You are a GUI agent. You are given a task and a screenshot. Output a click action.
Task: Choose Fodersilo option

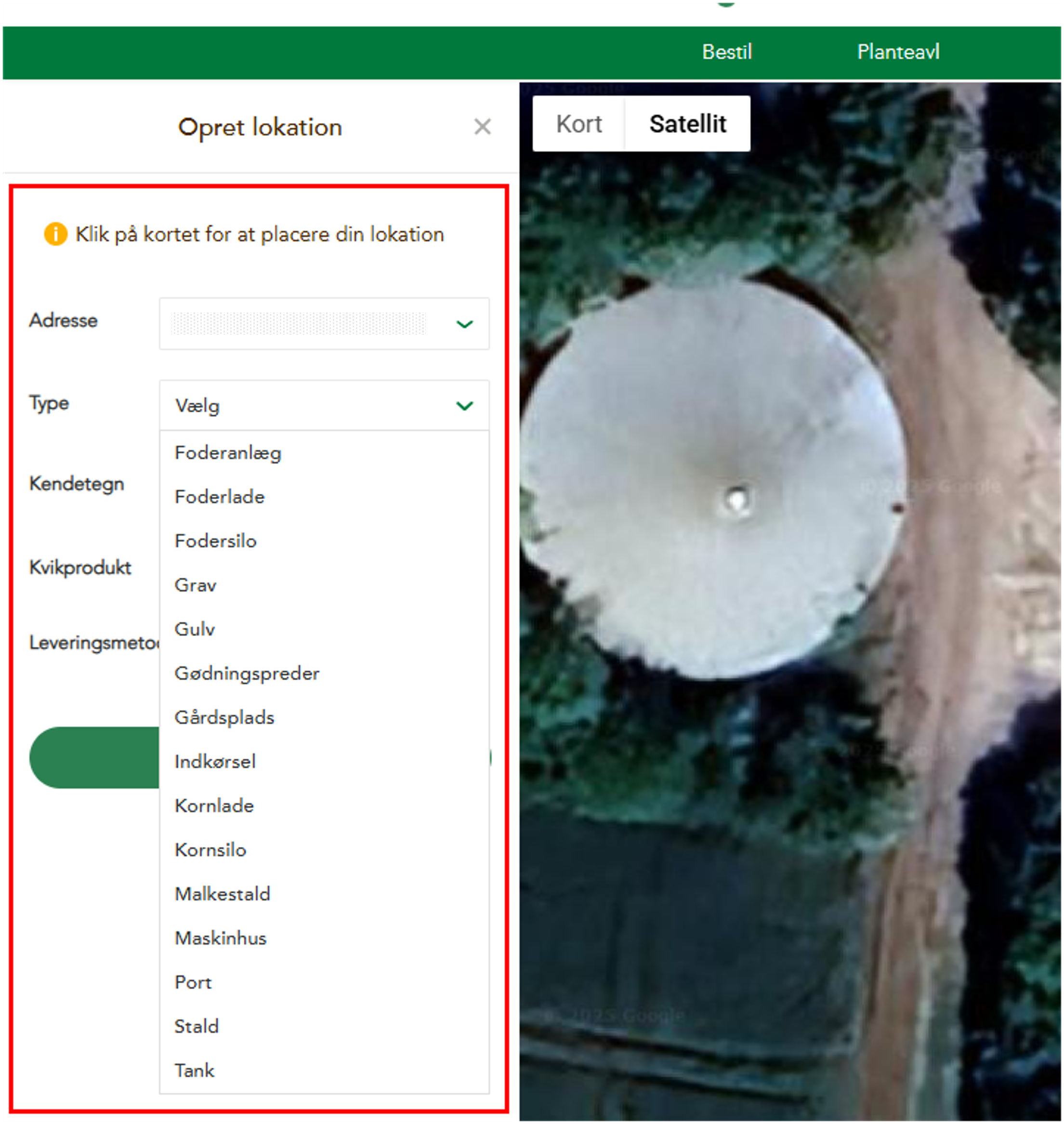(x=215, y=541)
